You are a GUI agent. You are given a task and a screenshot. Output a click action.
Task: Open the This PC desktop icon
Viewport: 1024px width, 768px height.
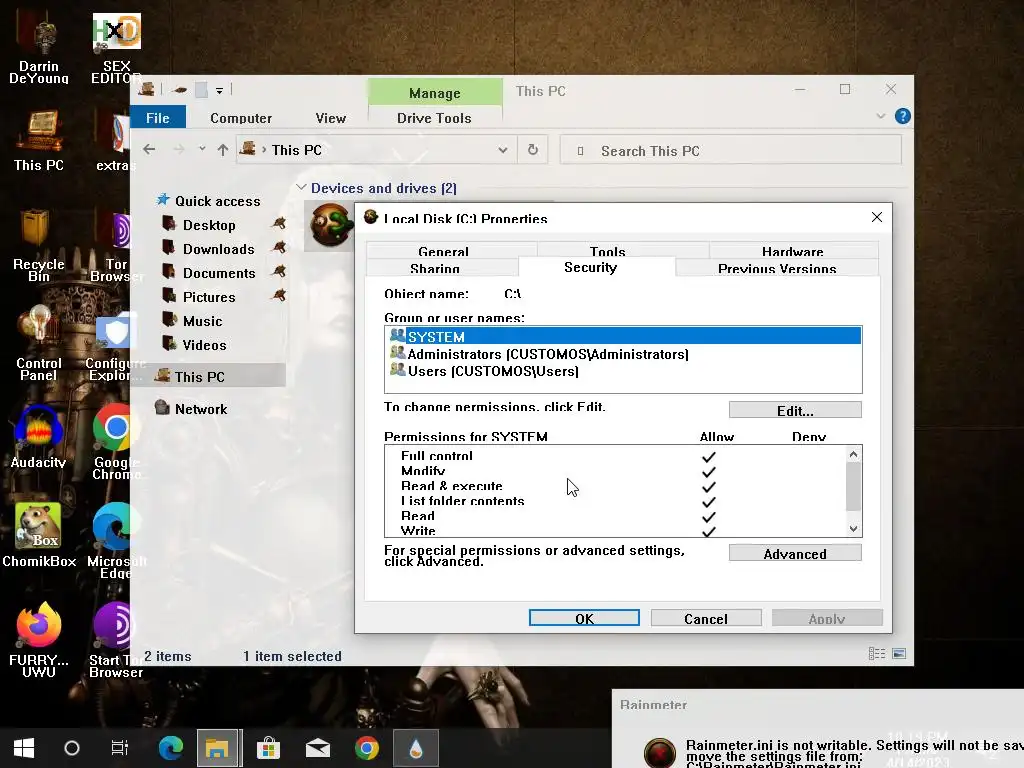[x=39, y=140]
